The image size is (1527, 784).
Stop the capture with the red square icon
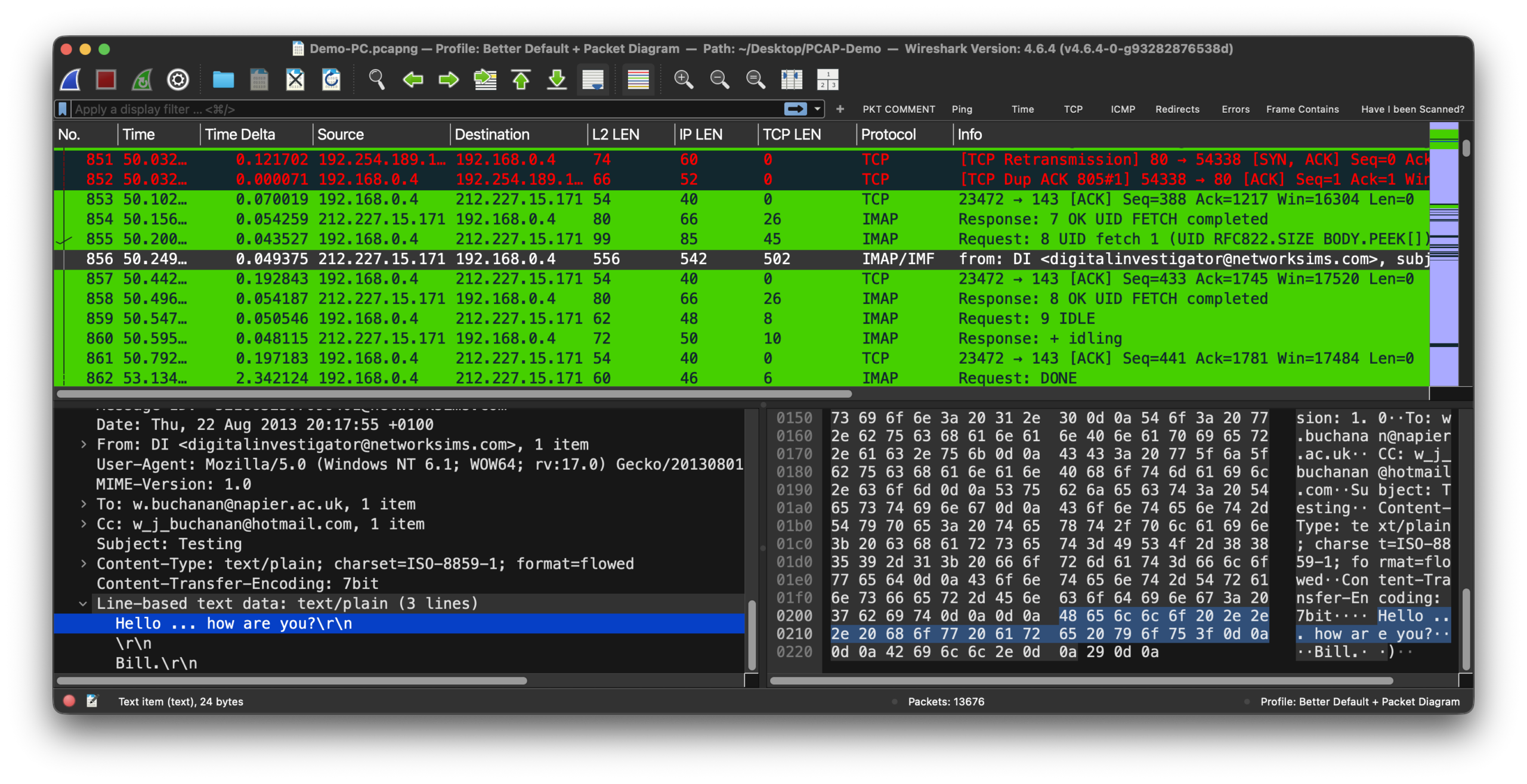106,79
